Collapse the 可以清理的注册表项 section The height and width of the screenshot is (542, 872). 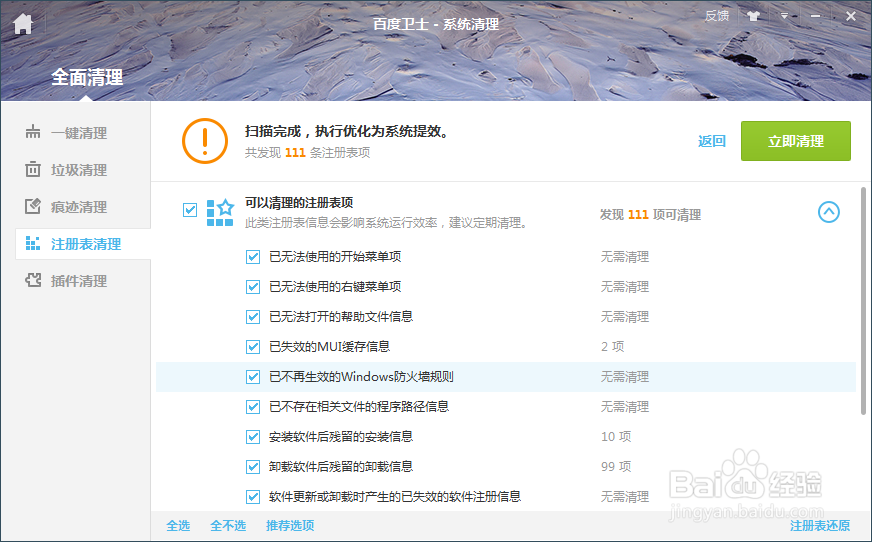coord(829,212)
